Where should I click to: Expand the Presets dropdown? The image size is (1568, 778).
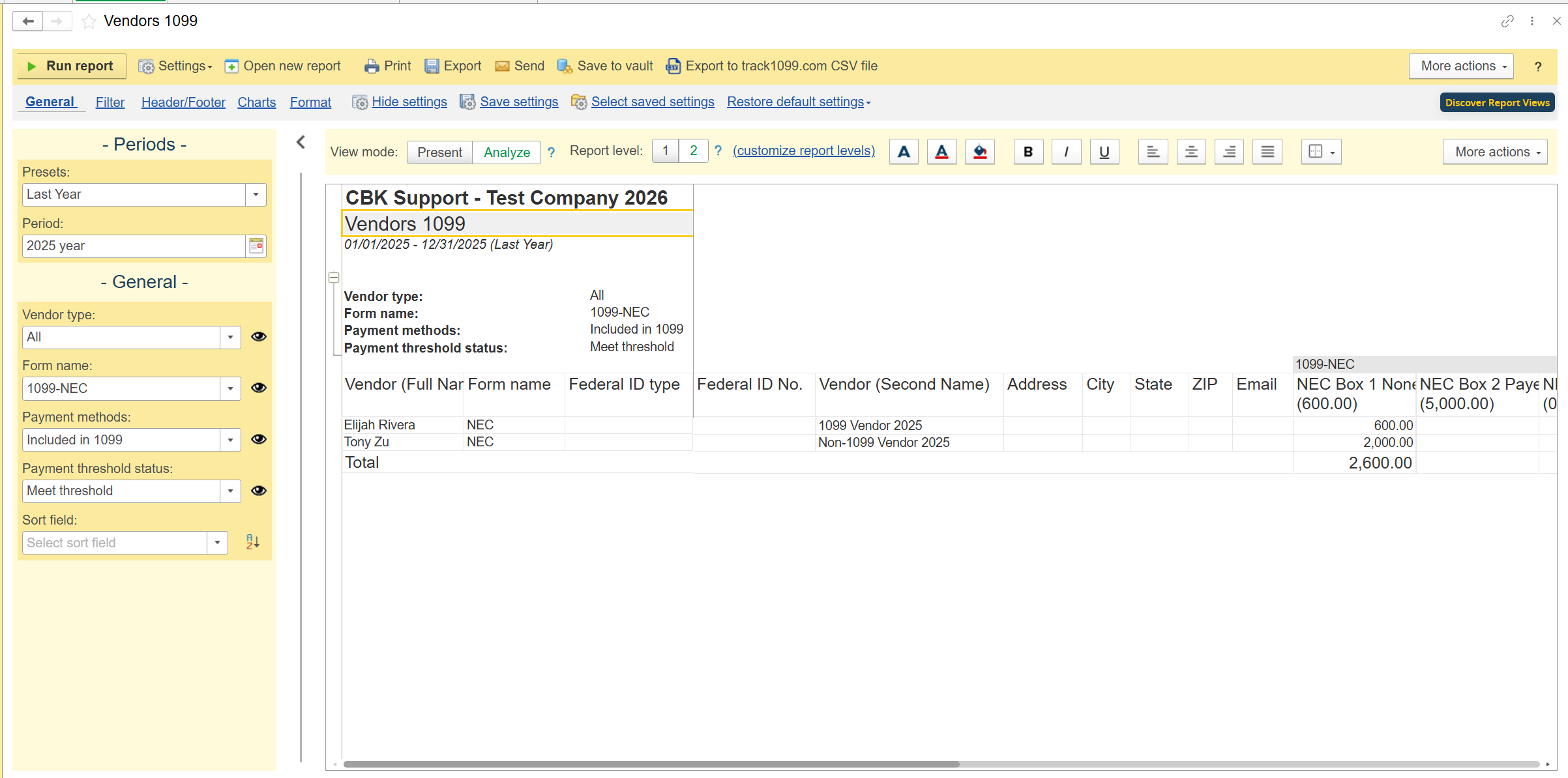[256, 194]
